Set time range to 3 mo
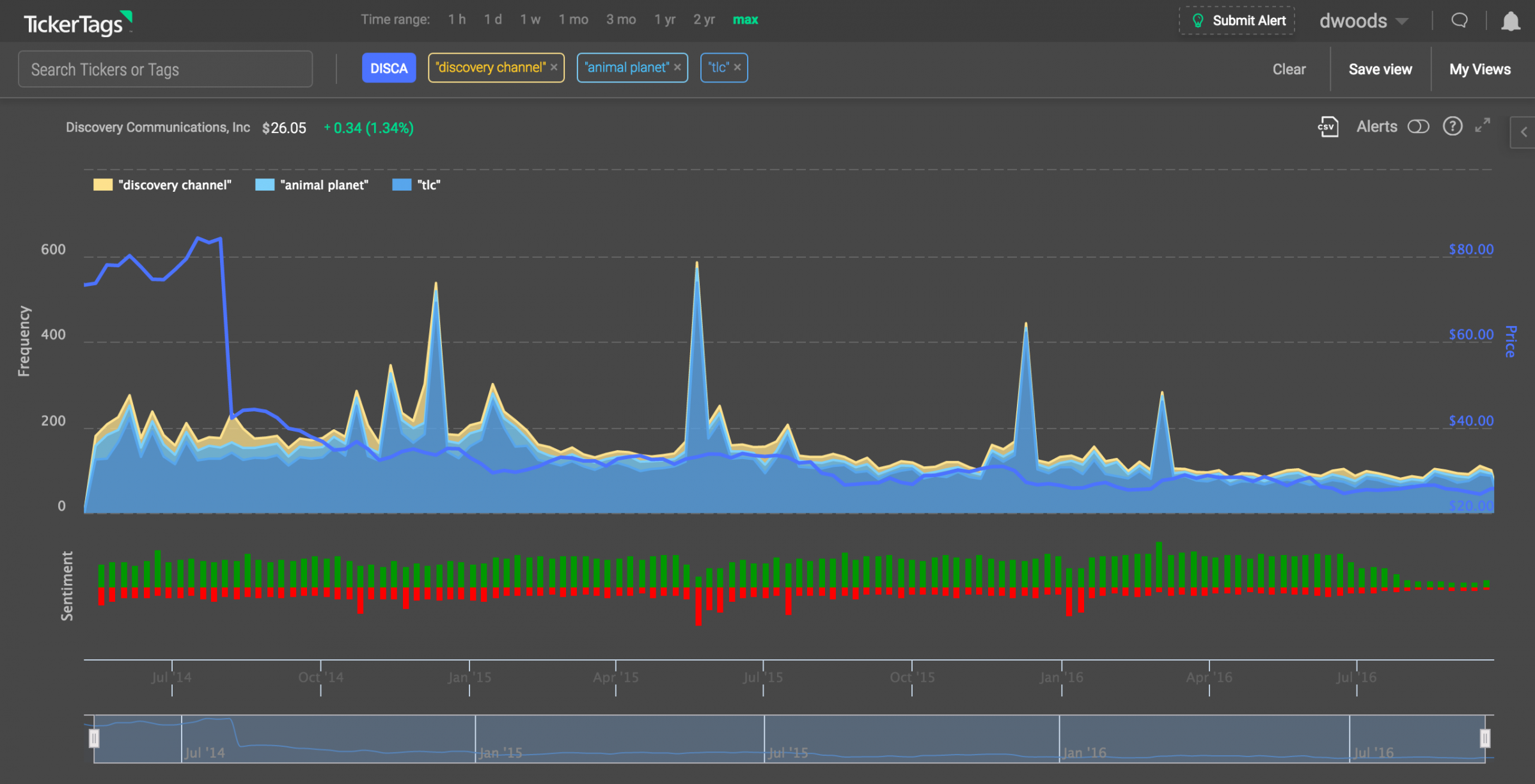1535x784 pixels. click(x=621, y=20)
